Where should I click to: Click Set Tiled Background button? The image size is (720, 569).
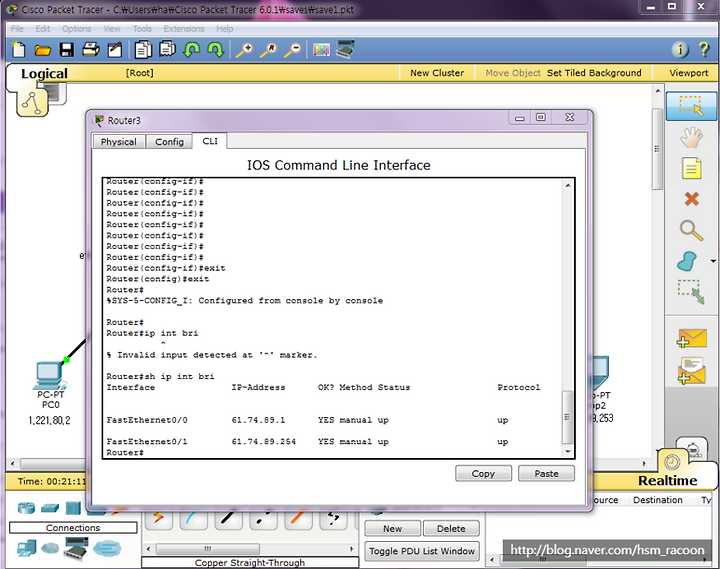click(x=594, y=73)
